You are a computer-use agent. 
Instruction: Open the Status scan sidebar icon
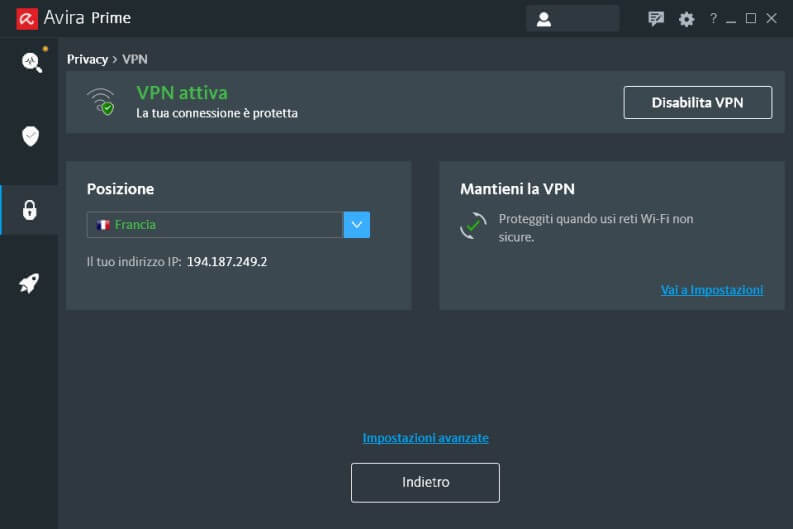tap(31, 62)
